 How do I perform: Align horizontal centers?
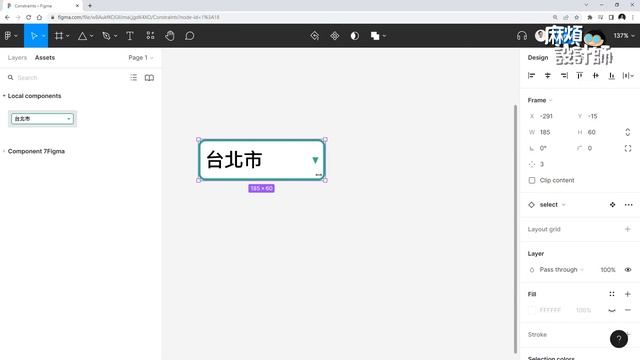pyautogui.click(x=548, y=76)
